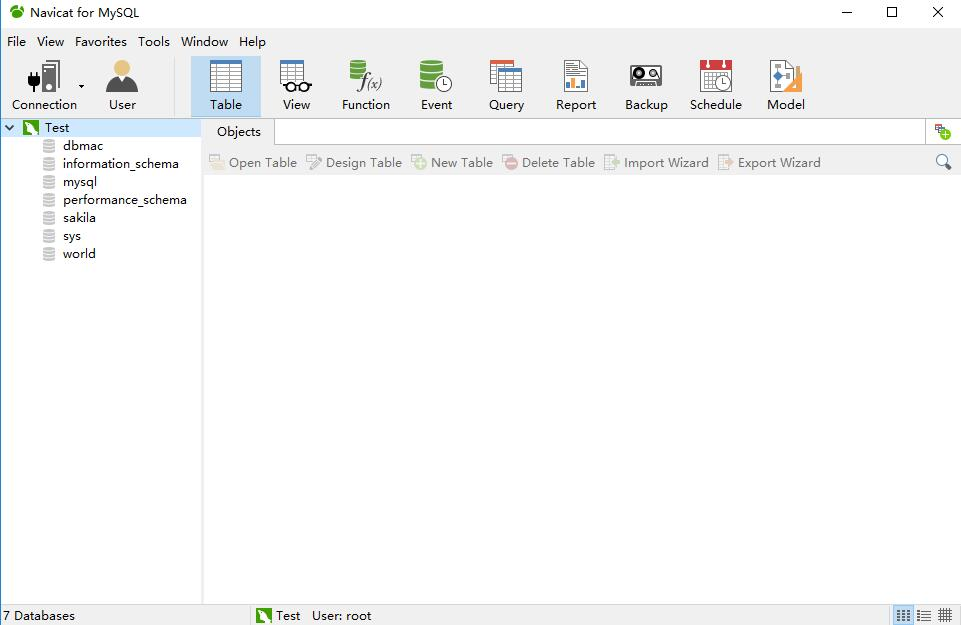Select the mysql database
Viewport: 961px width, 625px height.
tap(80, 182)
